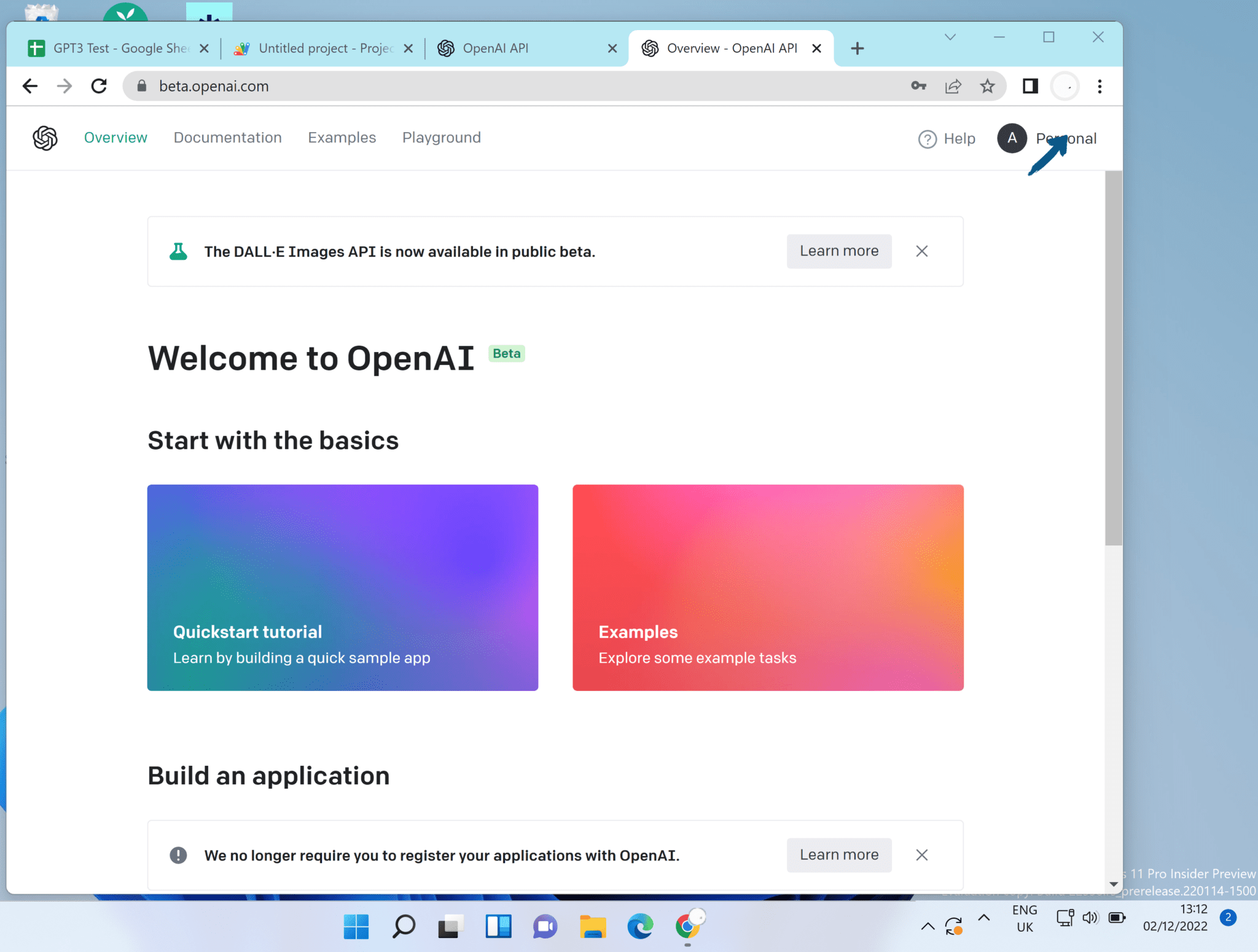
Task: Close the GPT3 Test Google Sheets tab
Action: click(x=204, y=49)
